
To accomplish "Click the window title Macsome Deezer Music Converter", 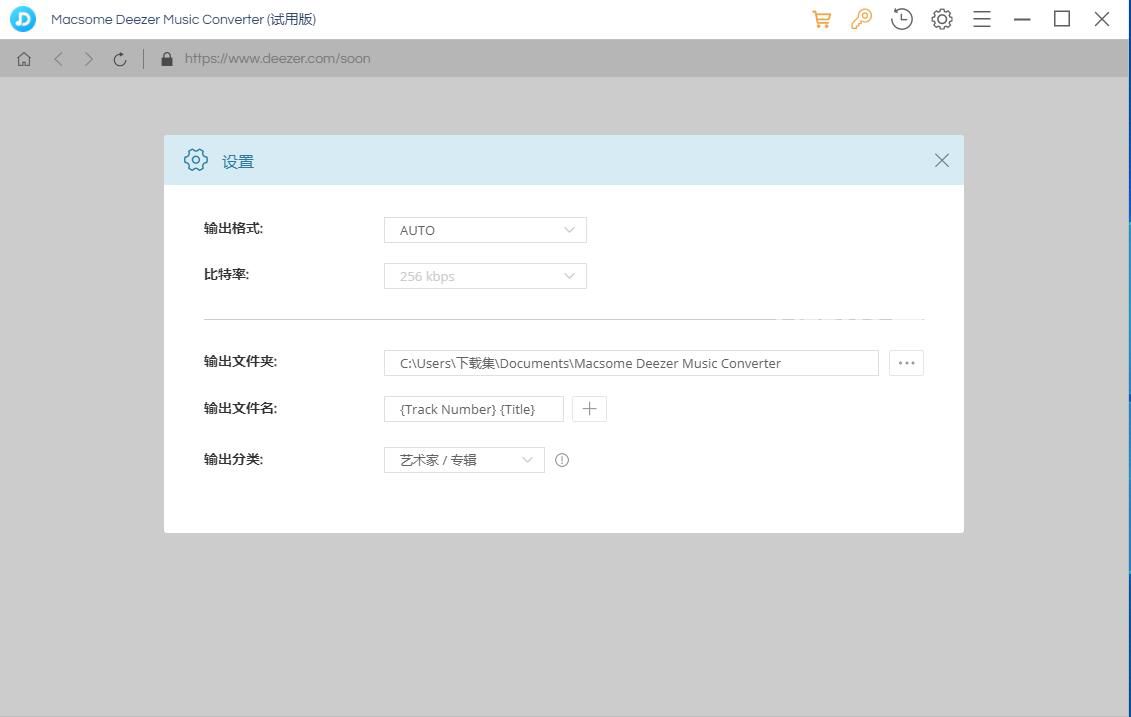I will [x=183, y=19].
